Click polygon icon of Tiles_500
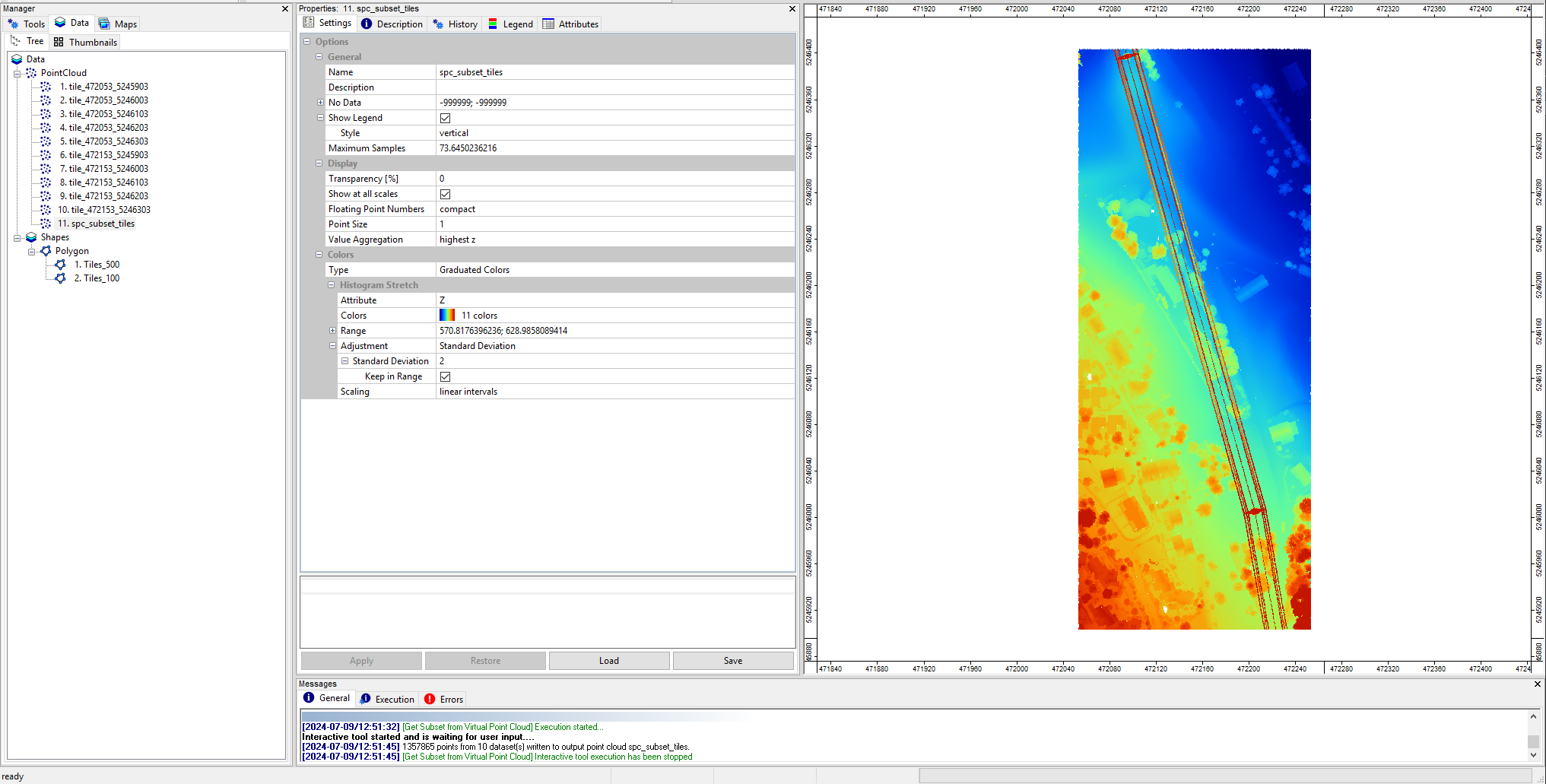The height and width of the screenshot is (784, 1546). click(60, 265)
